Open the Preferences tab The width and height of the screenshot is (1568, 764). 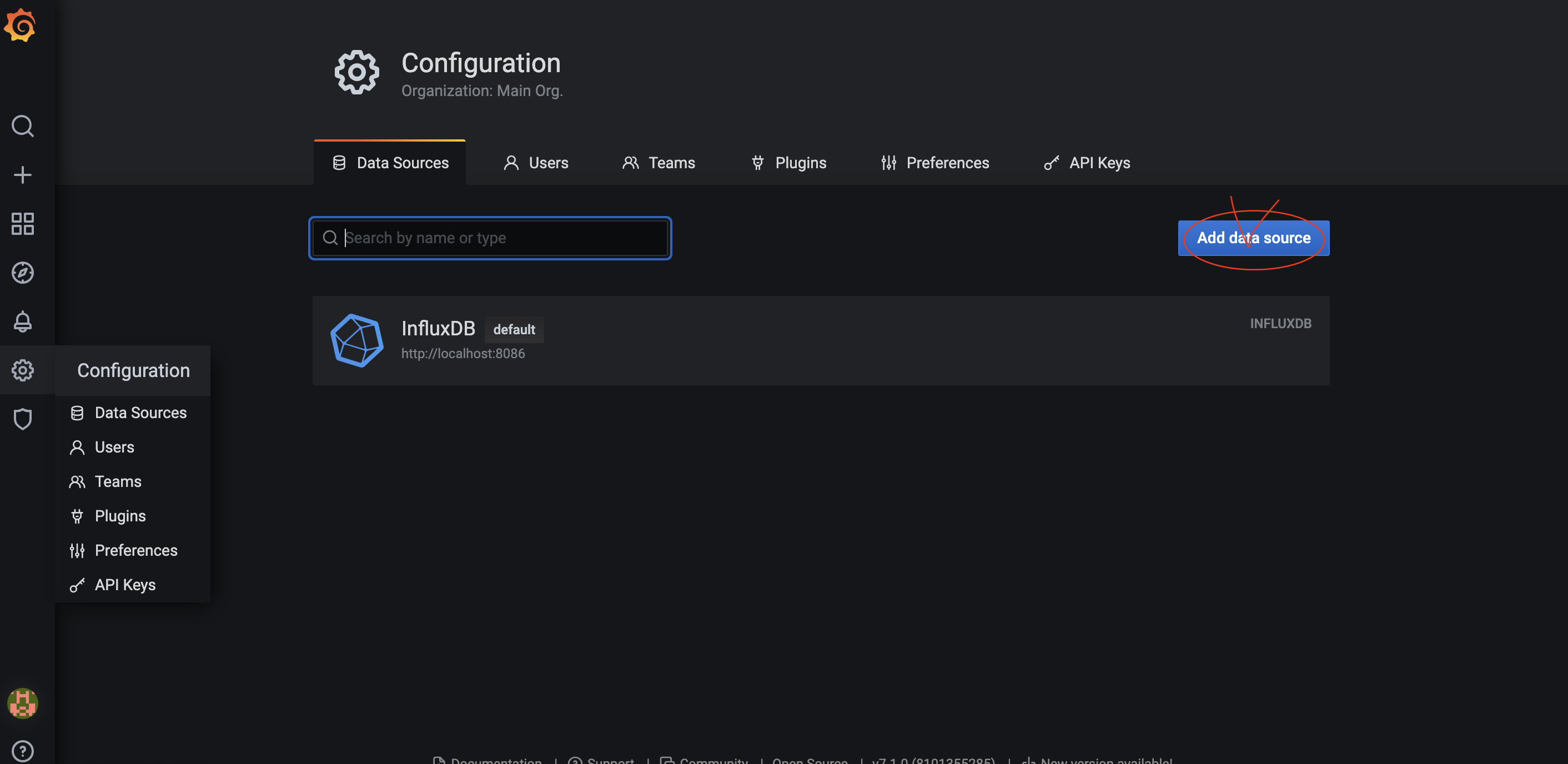pyautogui.click(x=935, y=163)
